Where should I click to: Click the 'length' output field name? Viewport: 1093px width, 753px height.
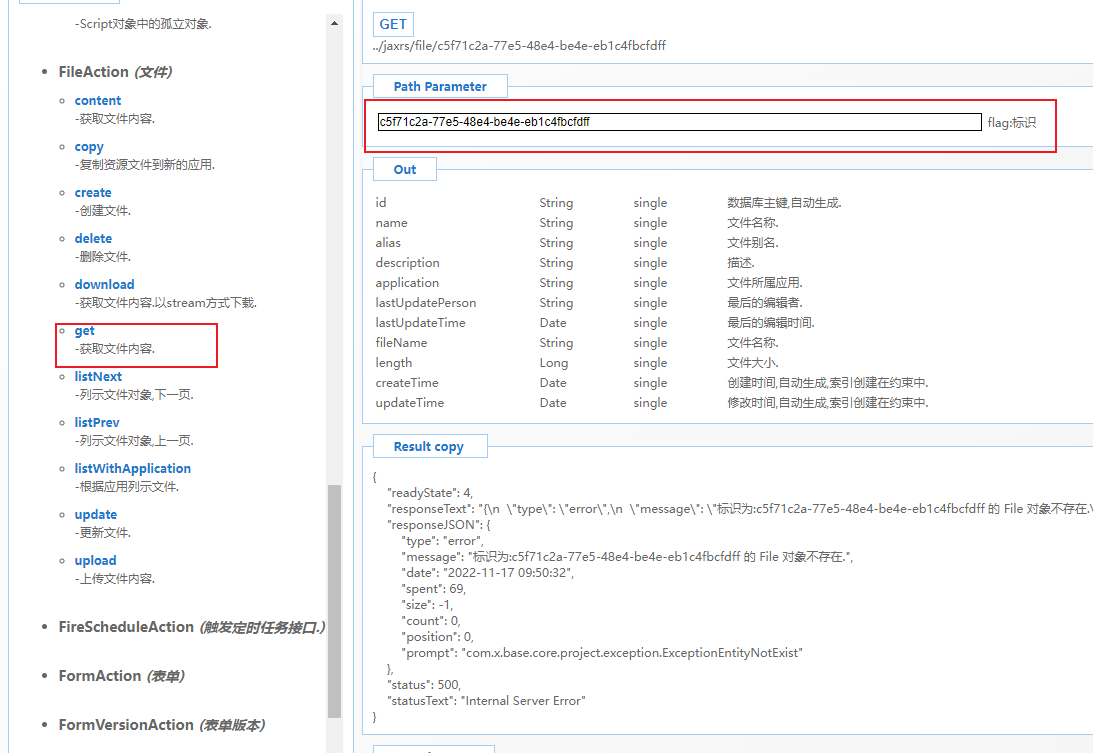394,363
